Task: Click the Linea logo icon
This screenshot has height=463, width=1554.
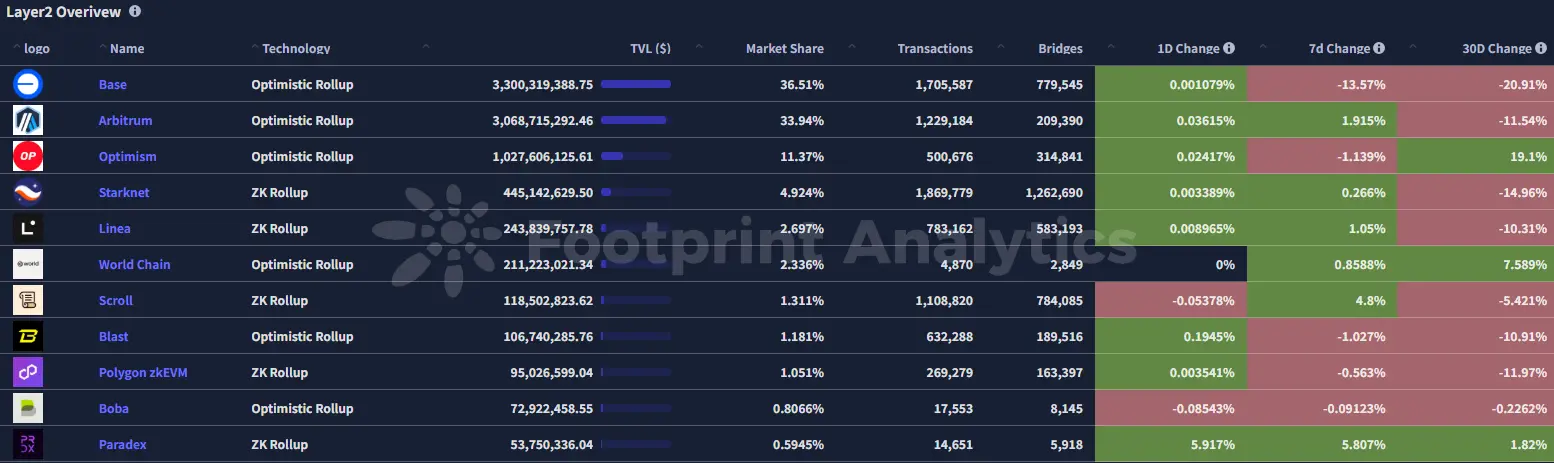Action: [27, 229]
